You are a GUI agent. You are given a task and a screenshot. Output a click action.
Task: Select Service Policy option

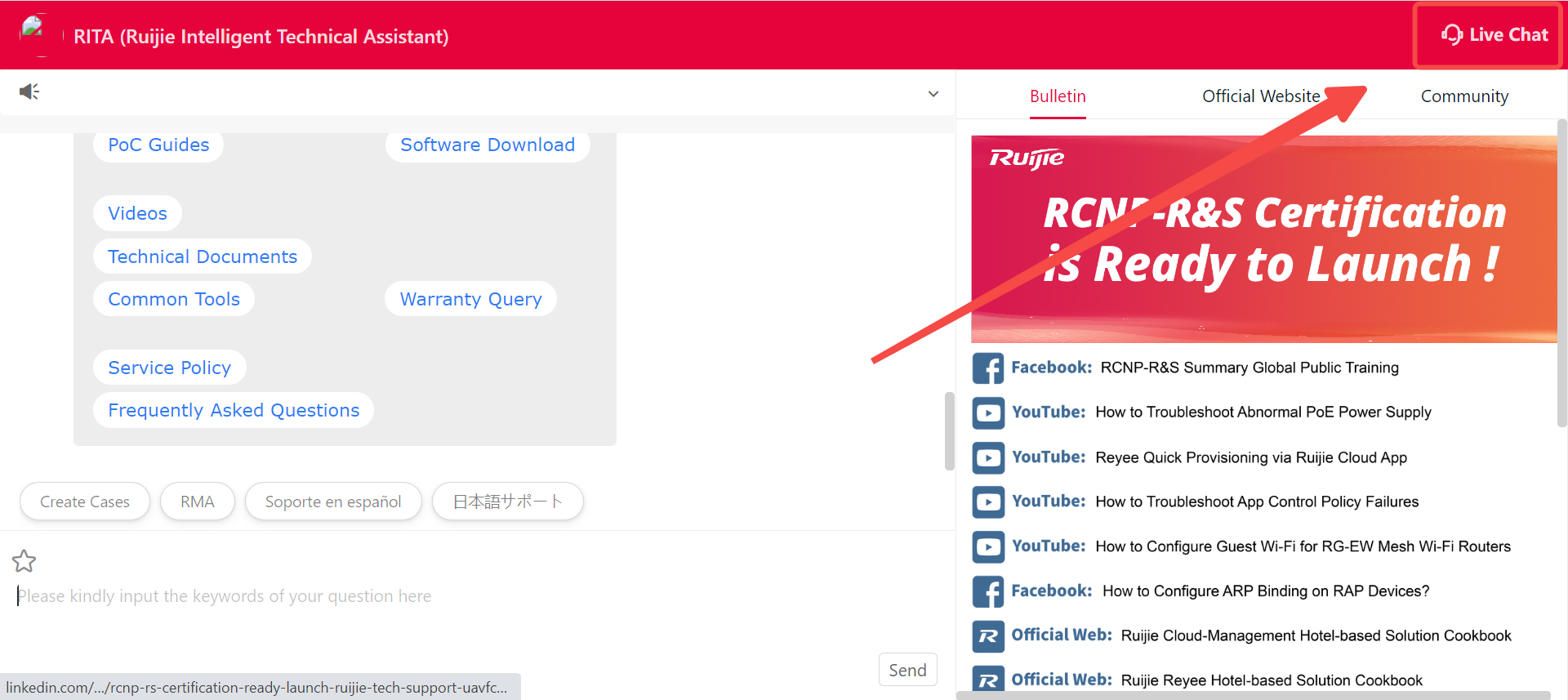tap(170, 368)
